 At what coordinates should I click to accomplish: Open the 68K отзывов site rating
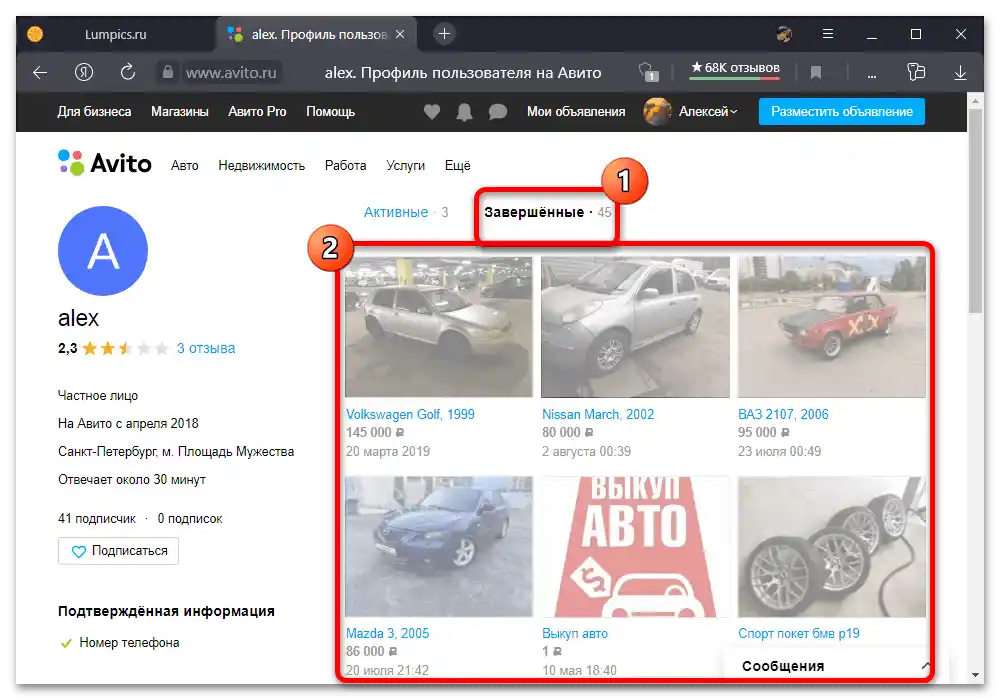[x=735, y=69]
